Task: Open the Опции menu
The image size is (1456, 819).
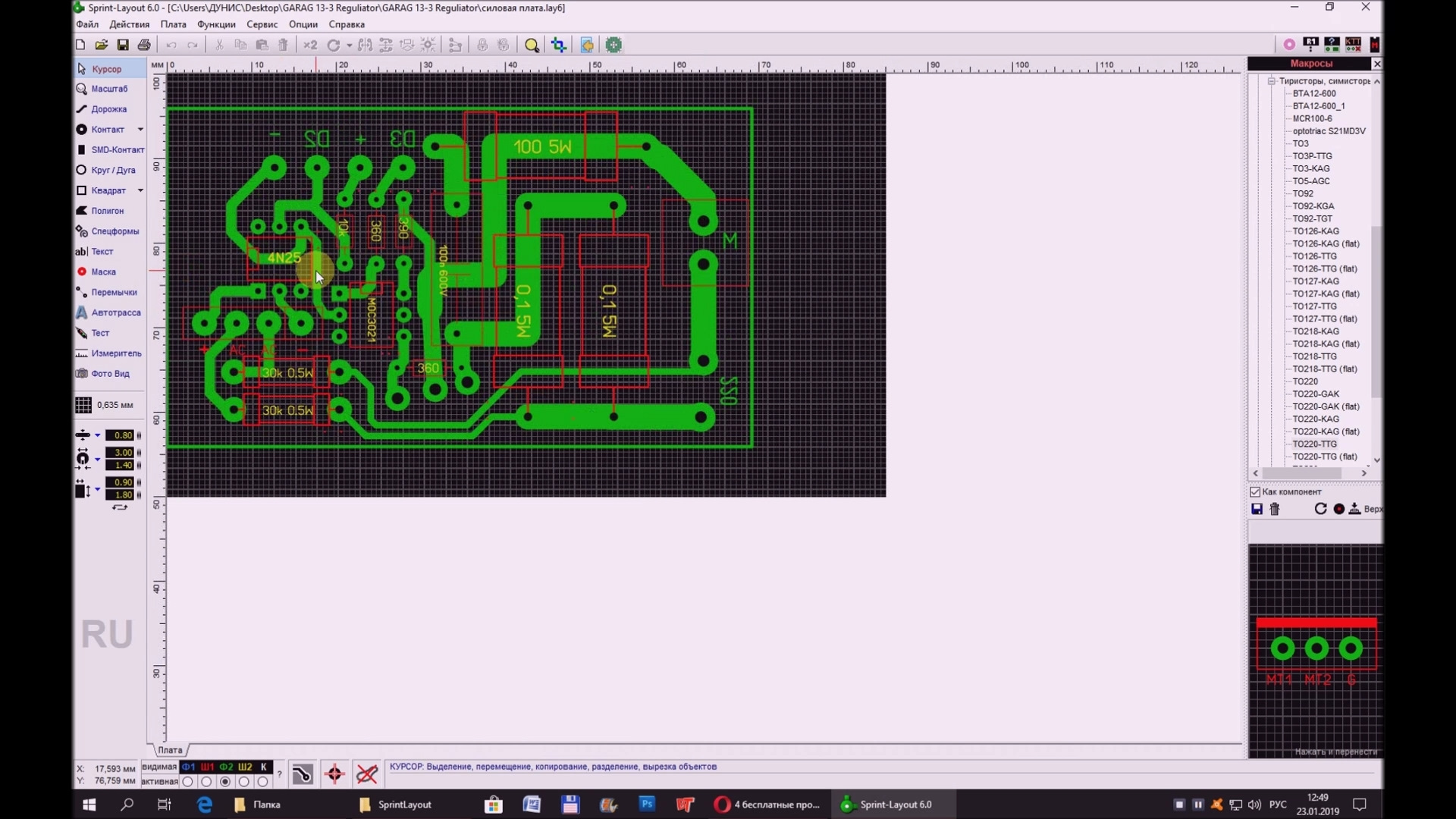Action: tap(303, 24)
